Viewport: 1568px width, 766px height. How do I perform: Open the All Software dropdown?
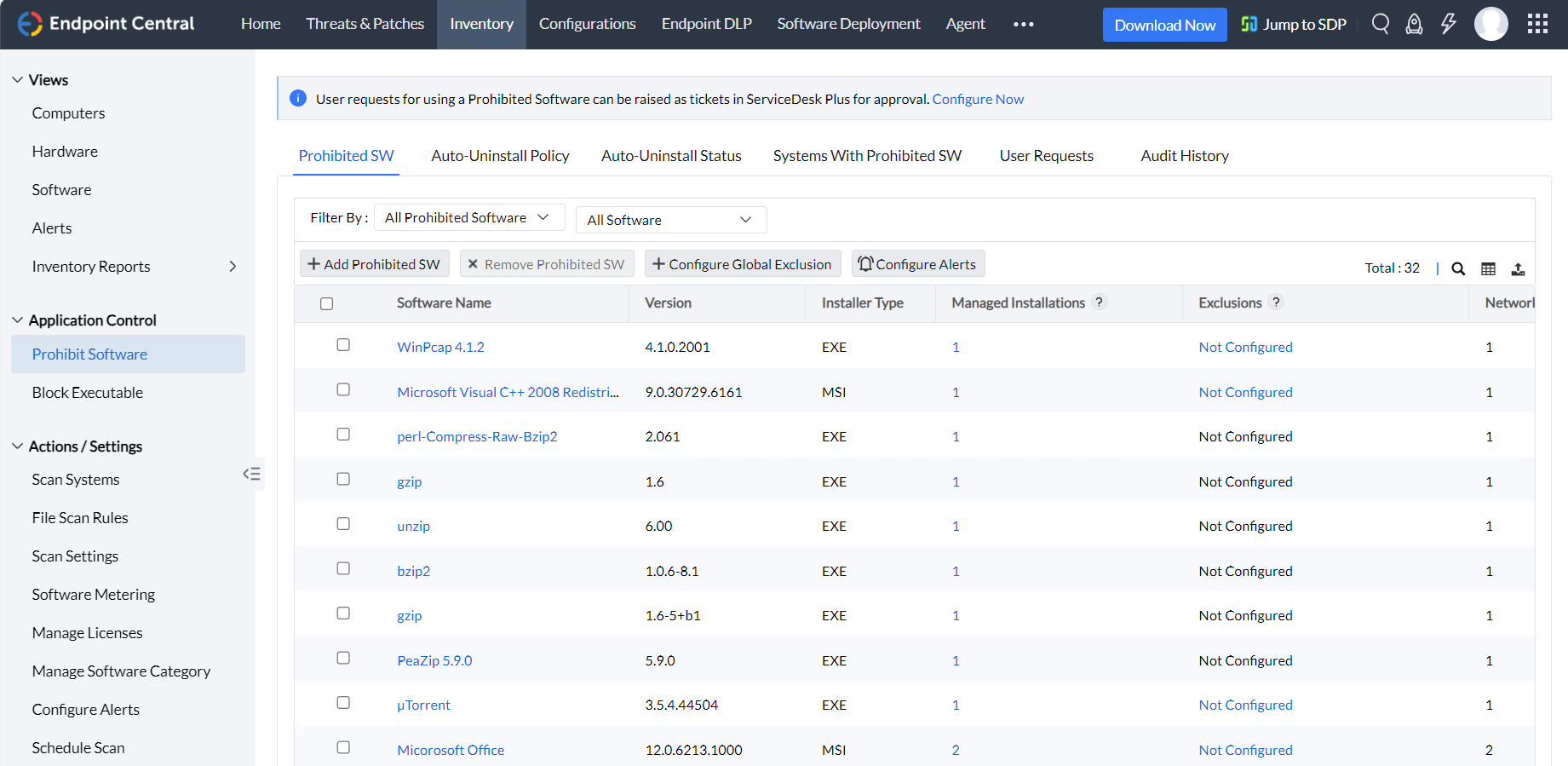670,220
